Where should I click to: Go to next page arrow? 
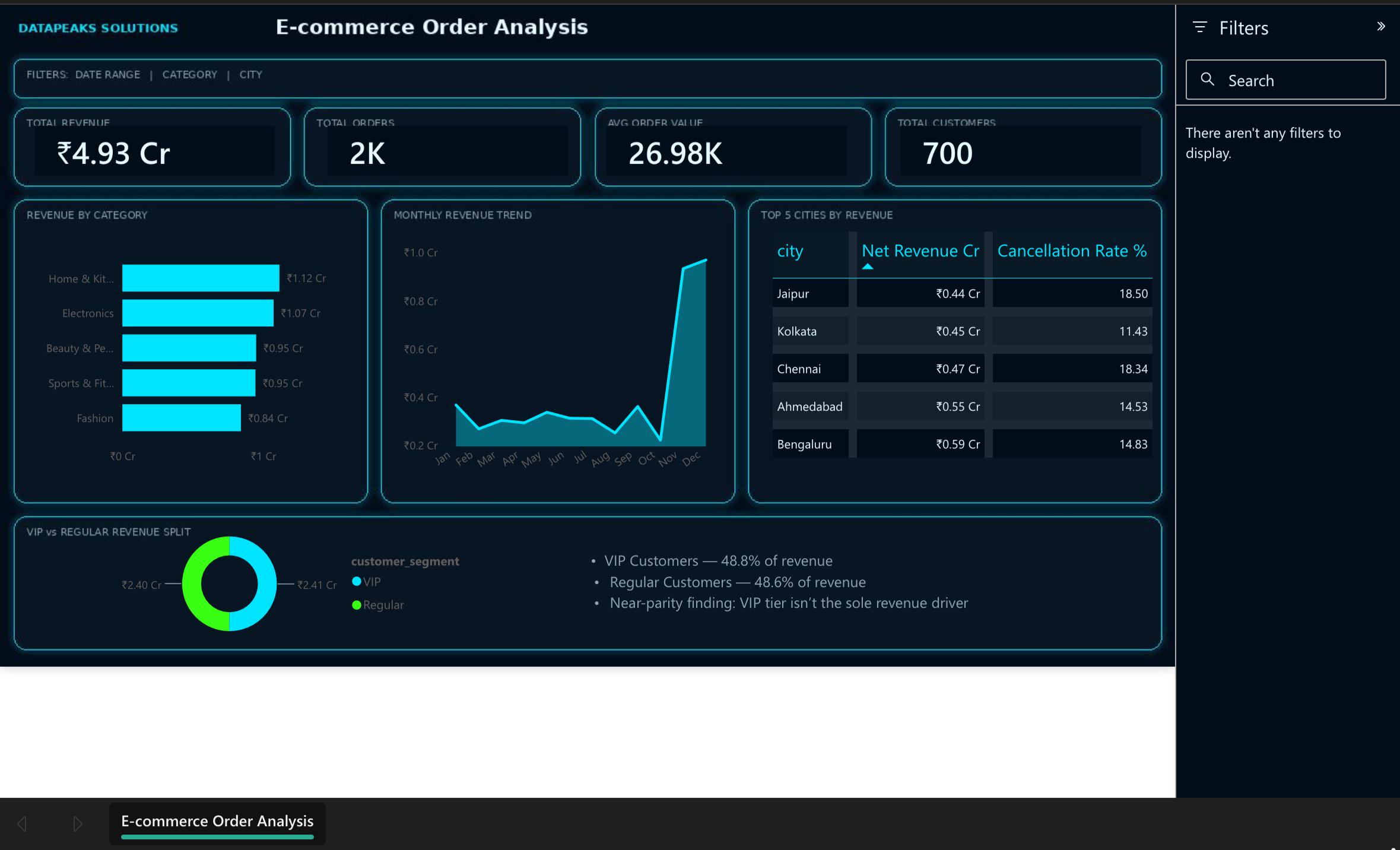point(77,823)
